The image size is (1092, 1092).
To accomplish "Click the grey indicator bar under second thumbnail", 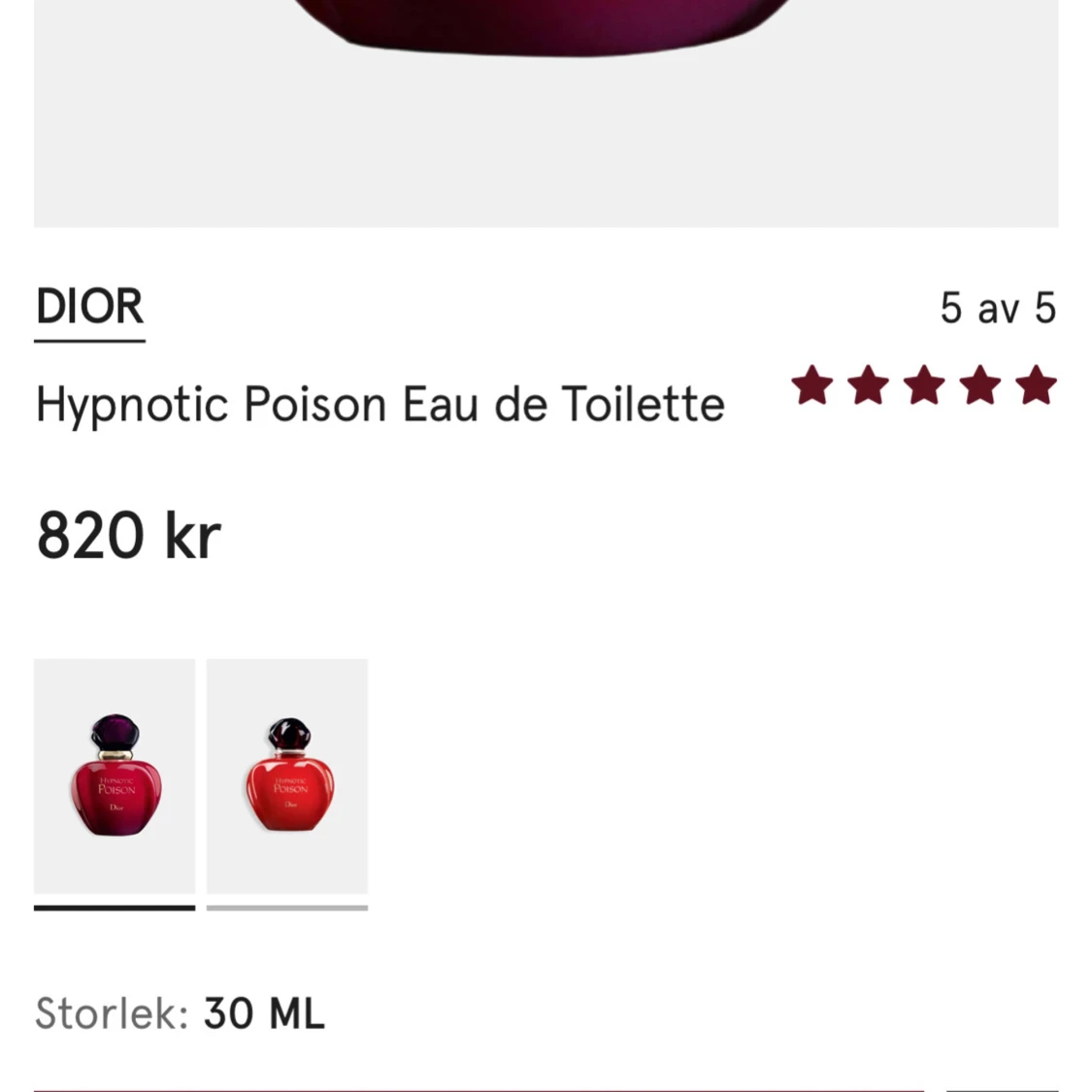I will tap(287, 908).
